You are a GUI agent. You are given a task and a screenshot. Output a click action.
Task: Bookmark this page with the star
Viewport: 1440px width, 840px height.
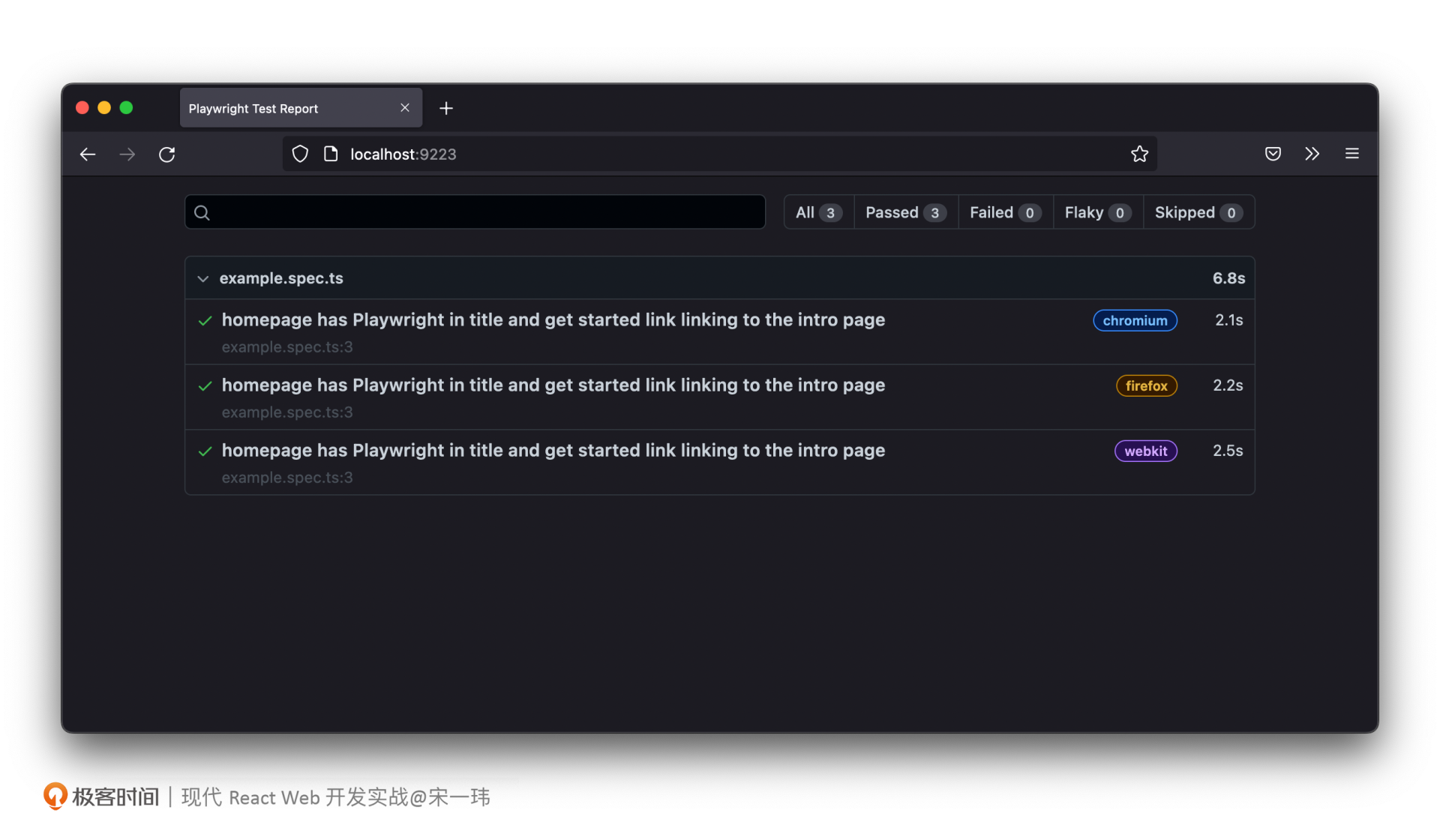click(1139, 154)
